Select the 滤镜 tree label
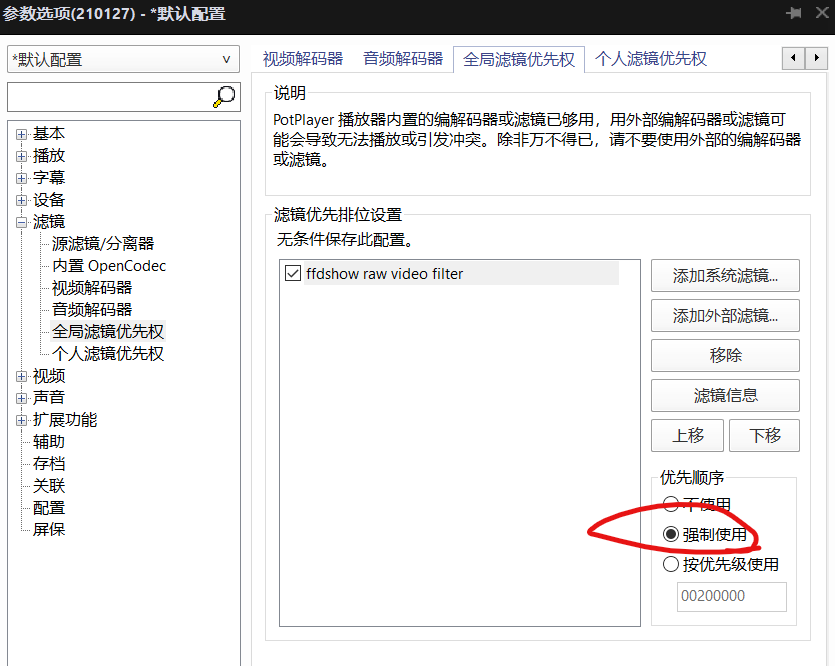Viewport: 835px width, 666px height. [x=49, y=221]
